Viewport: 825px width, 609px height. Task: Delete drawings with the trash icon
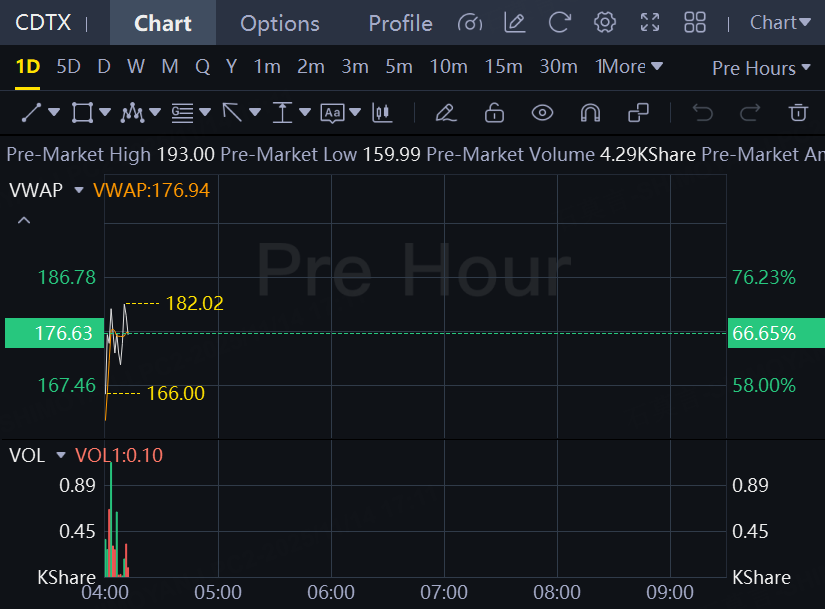tap(798, 113)
